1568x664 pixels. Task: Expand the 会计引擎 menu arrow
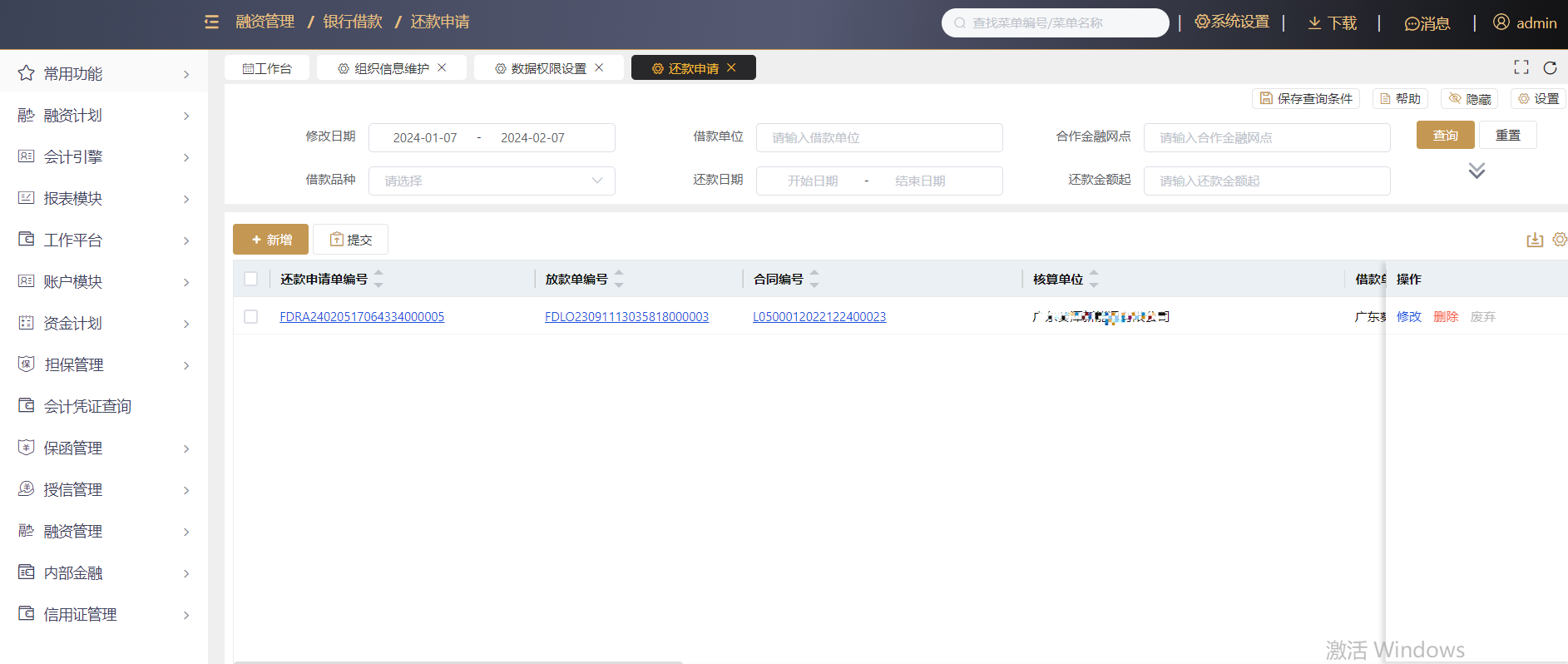coord(186,157)
